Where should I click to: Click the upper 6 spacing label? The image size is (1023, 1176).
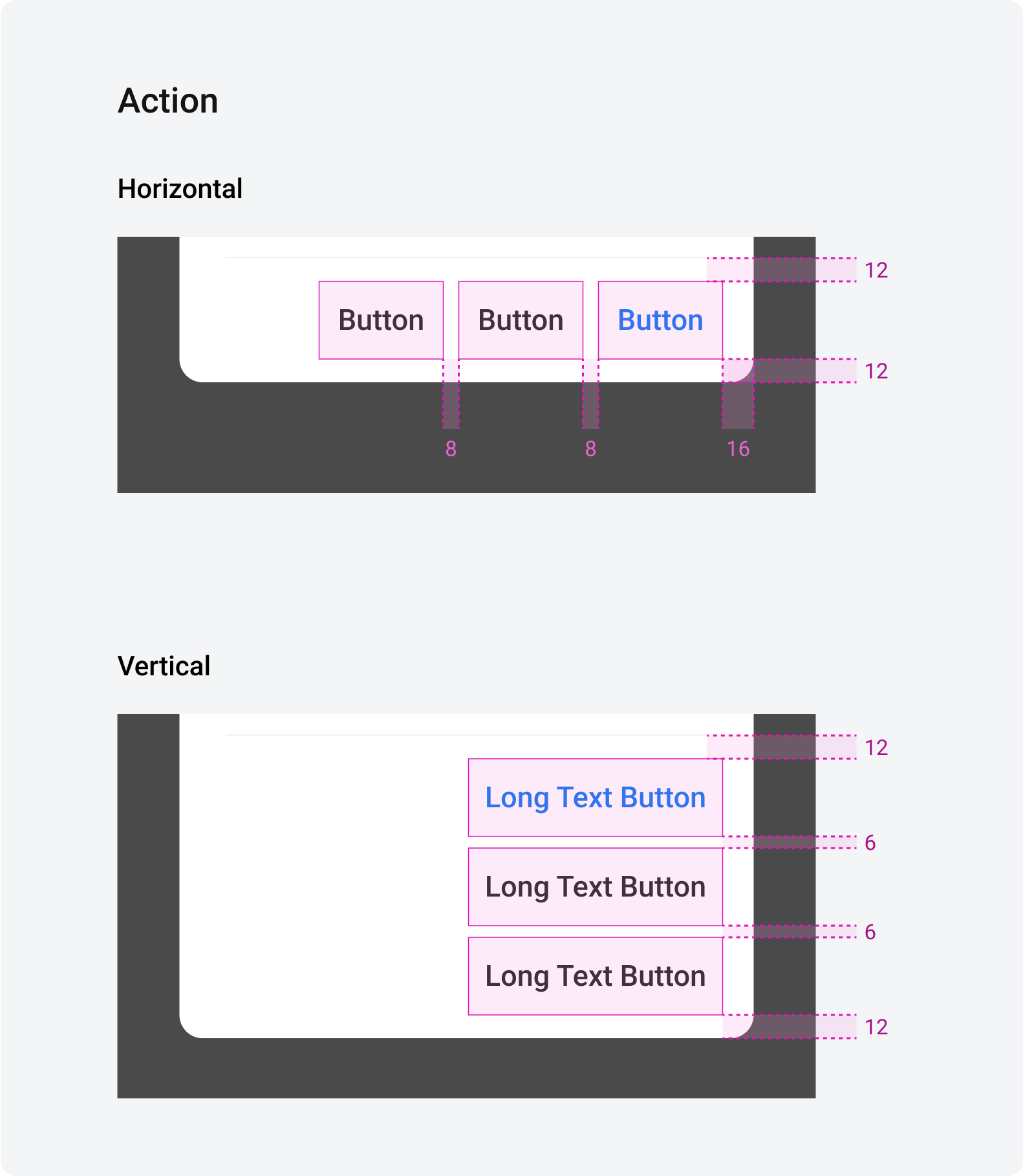pyautogui.click(x=870, y=843)
